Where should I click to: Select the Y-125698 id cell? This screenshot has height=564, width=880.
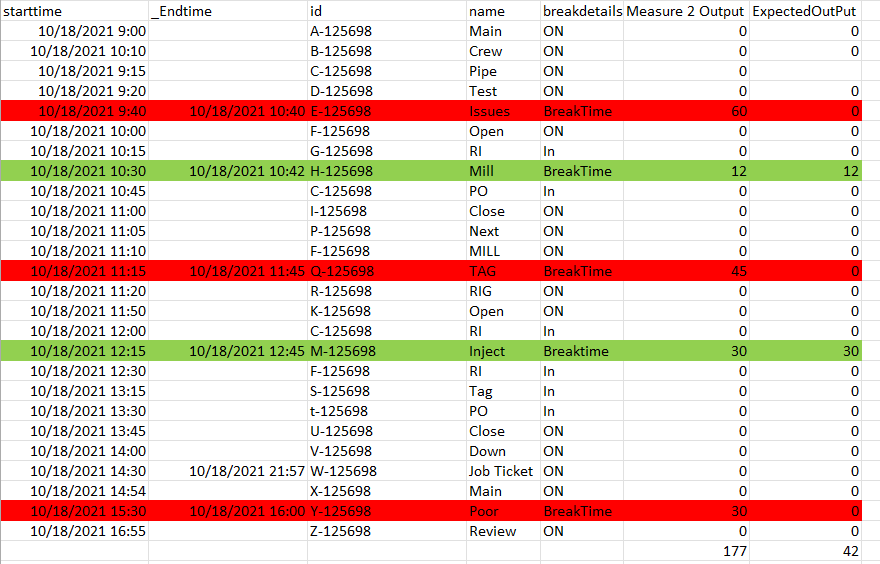pos(387,511)
